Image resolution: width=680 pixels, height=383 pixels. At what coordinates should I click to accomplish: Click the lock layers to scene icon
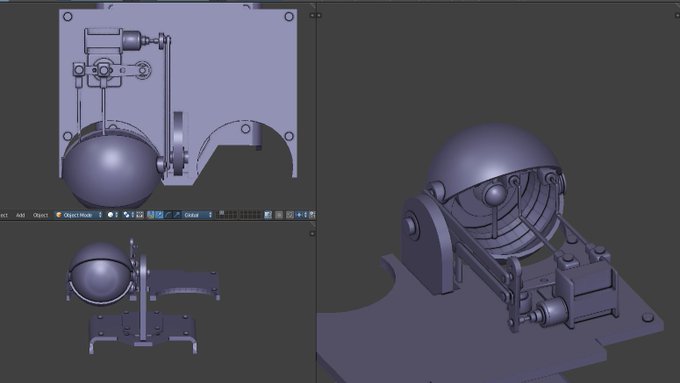click(268, 215)
